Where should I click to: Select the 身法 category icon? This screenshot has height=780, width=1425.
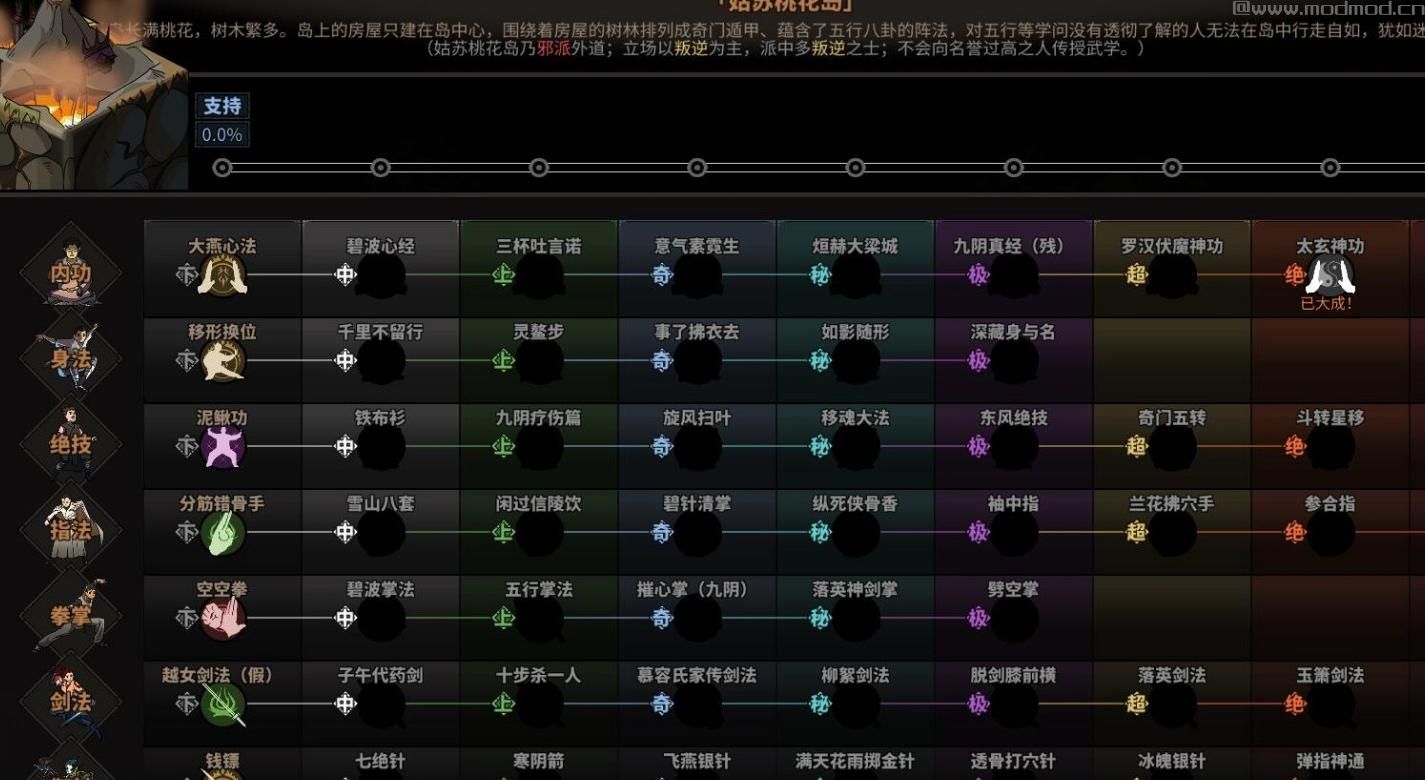point(71,357)
